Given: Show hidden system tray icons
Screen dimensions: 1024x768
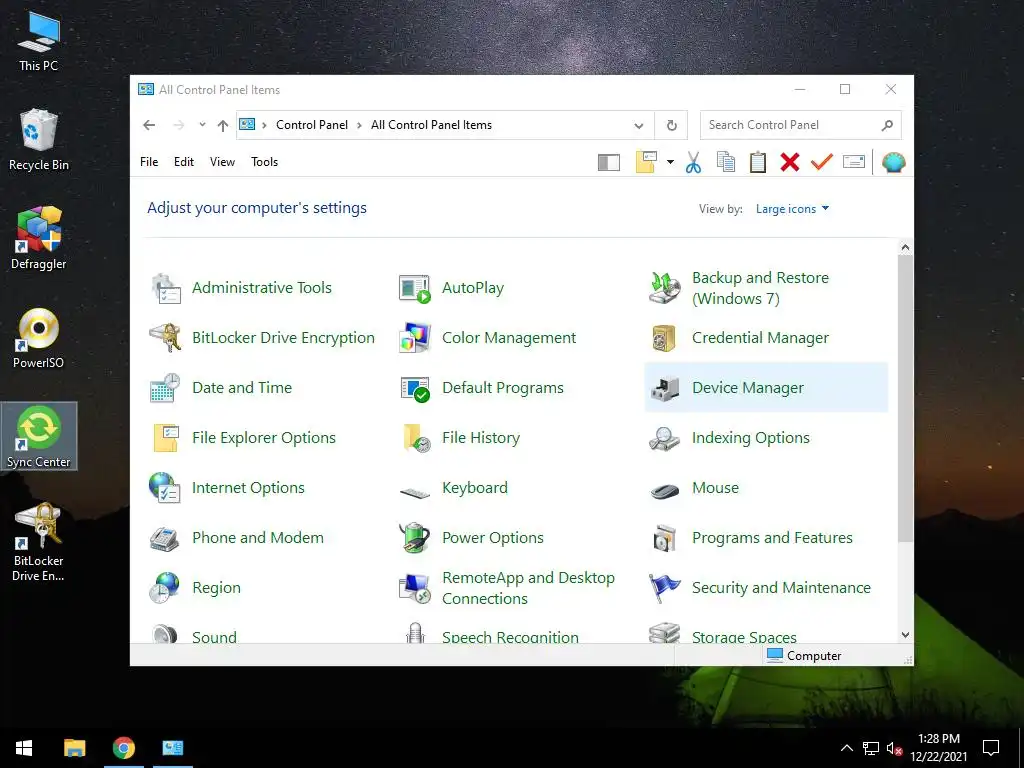Looking at the screenshot, I should [x=846, y=748].
